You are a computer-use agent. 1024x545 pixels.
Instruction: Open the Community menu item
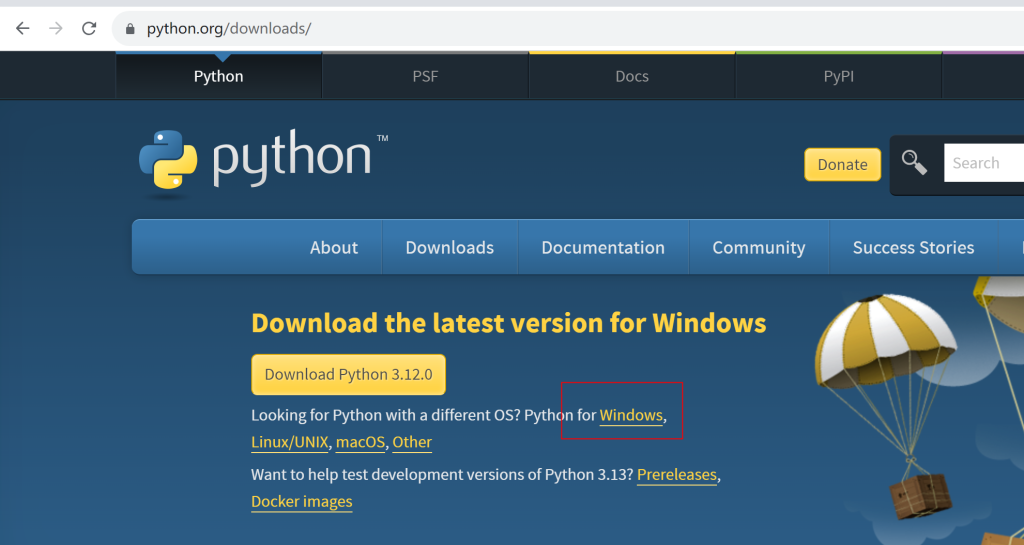point(759,247)
